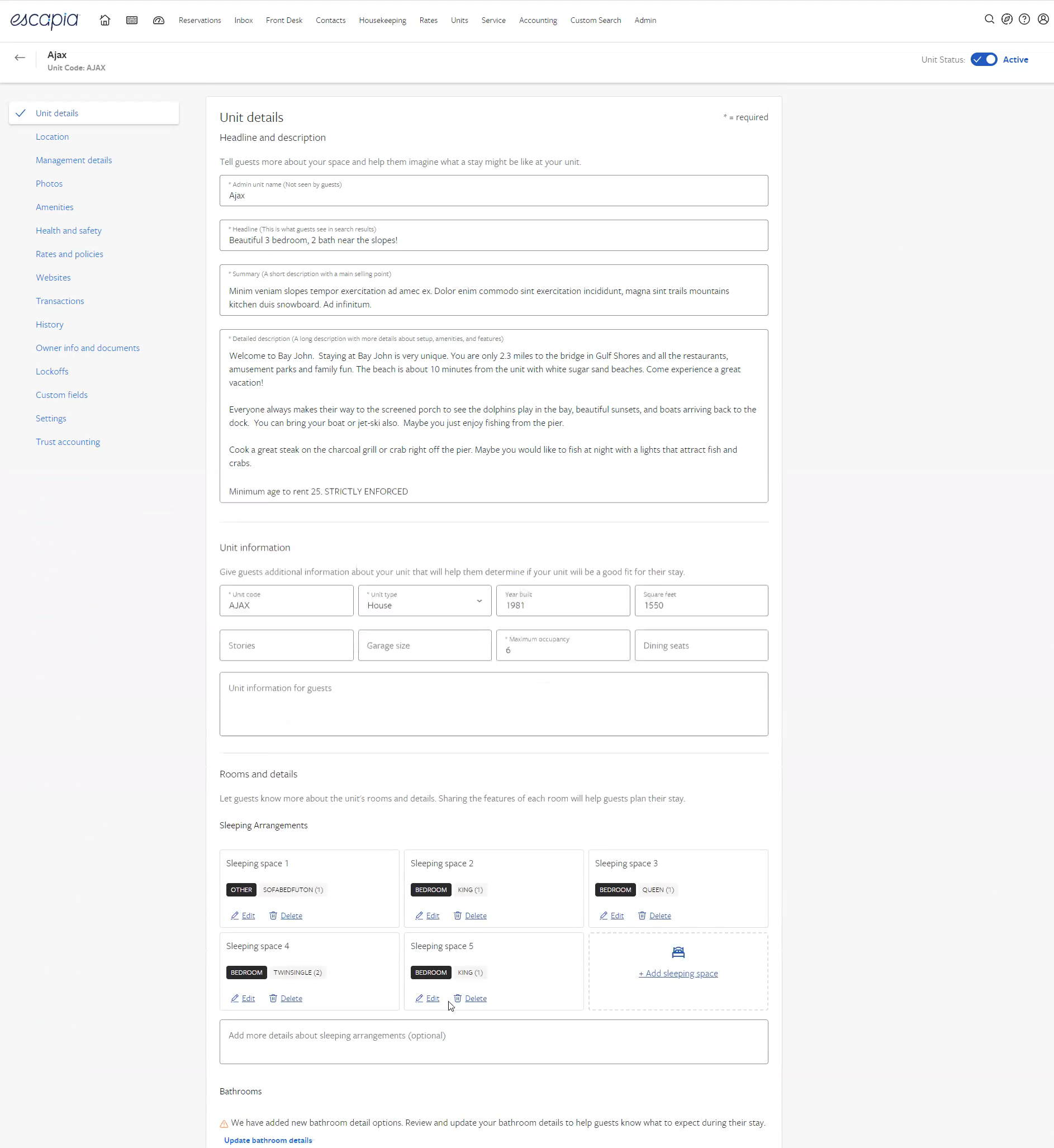Open Health and safety section

pyautogui.click(x=68, y=230)
